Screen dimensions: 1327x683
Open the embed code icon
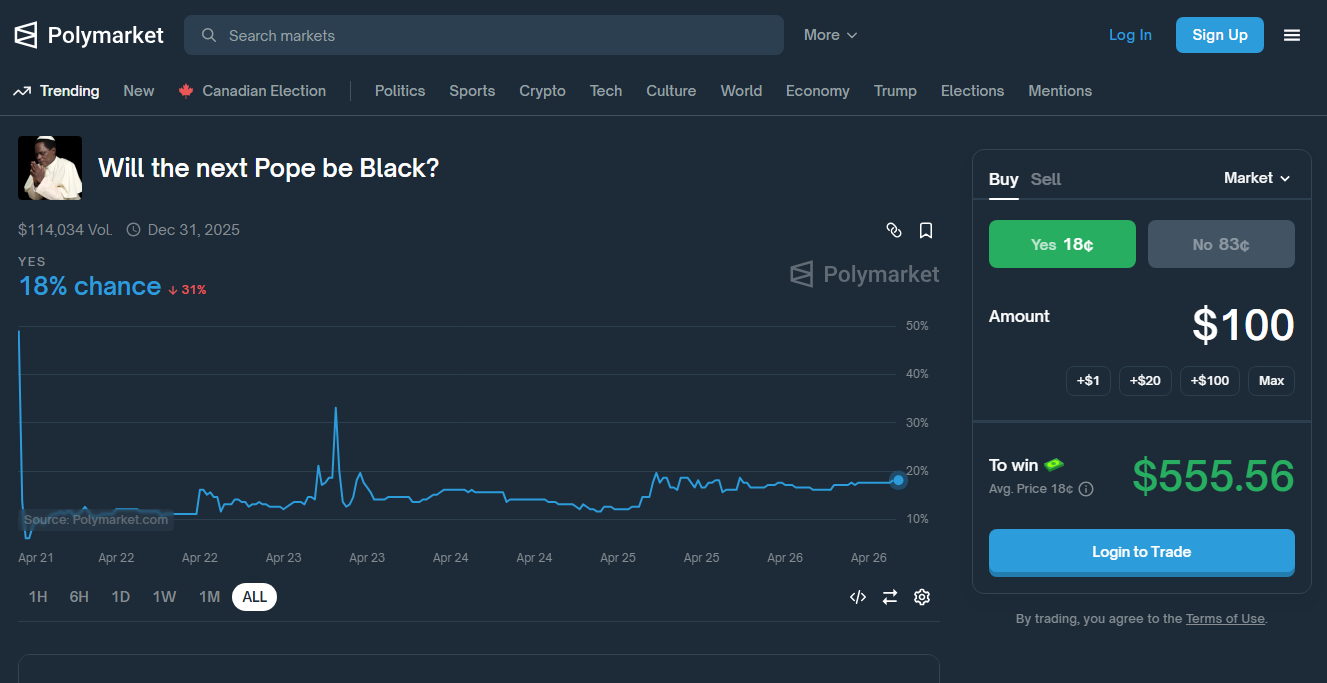point(858,597)
